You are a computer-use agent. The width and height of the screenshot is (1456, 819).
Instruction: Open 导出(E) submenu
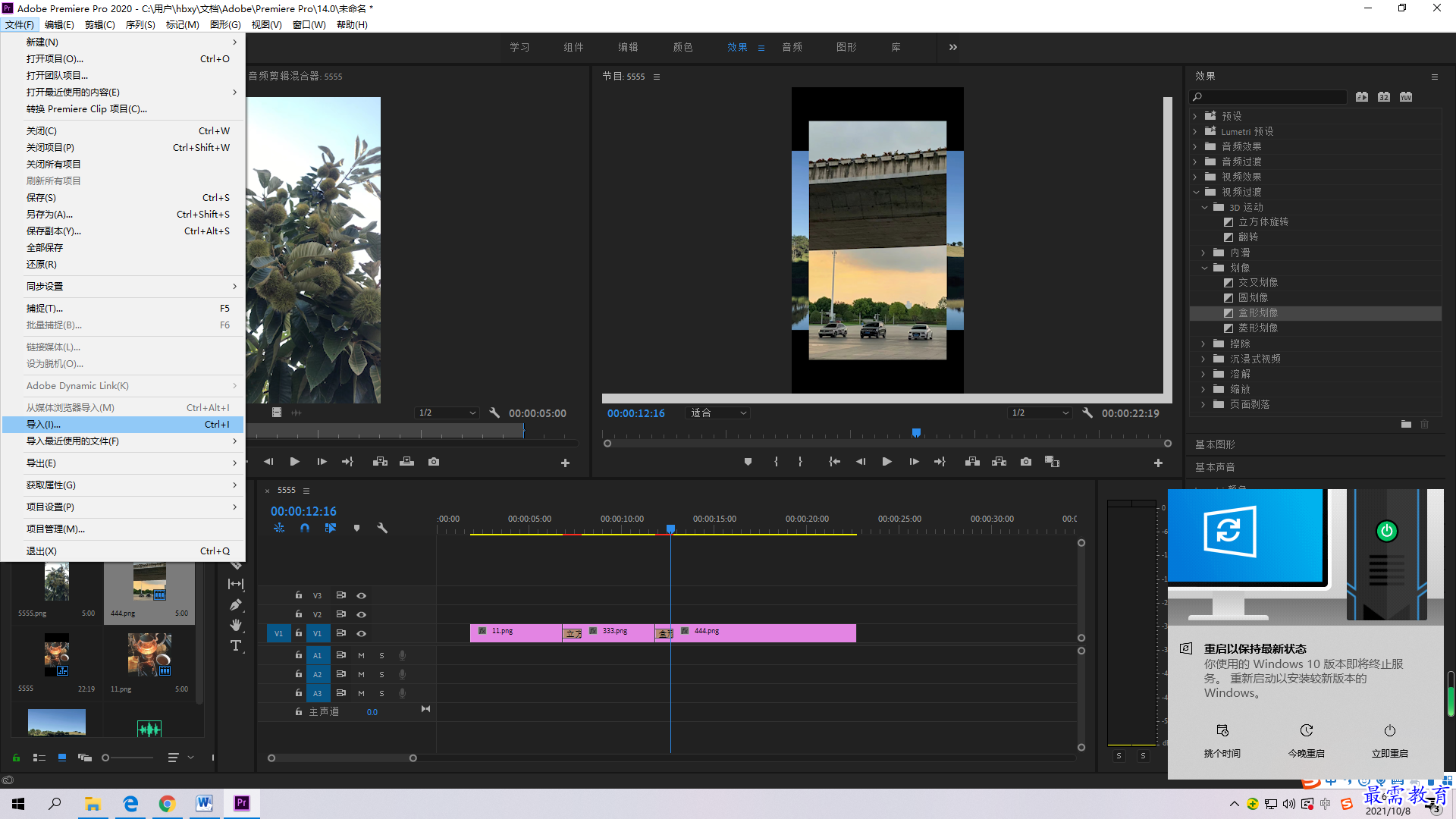[123, 463]
